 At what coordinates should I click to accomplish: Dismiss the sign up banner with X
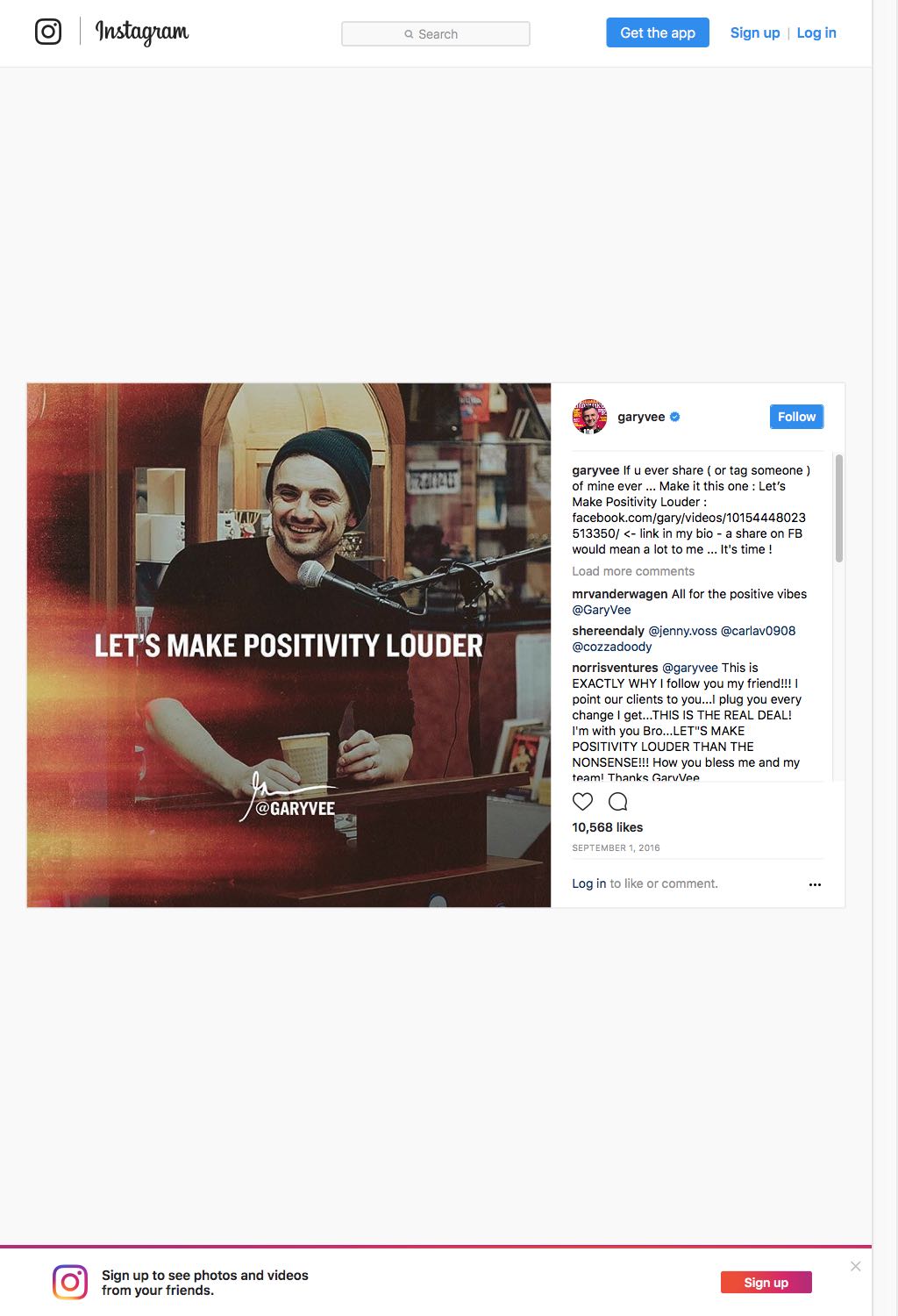click(856, 1266)
